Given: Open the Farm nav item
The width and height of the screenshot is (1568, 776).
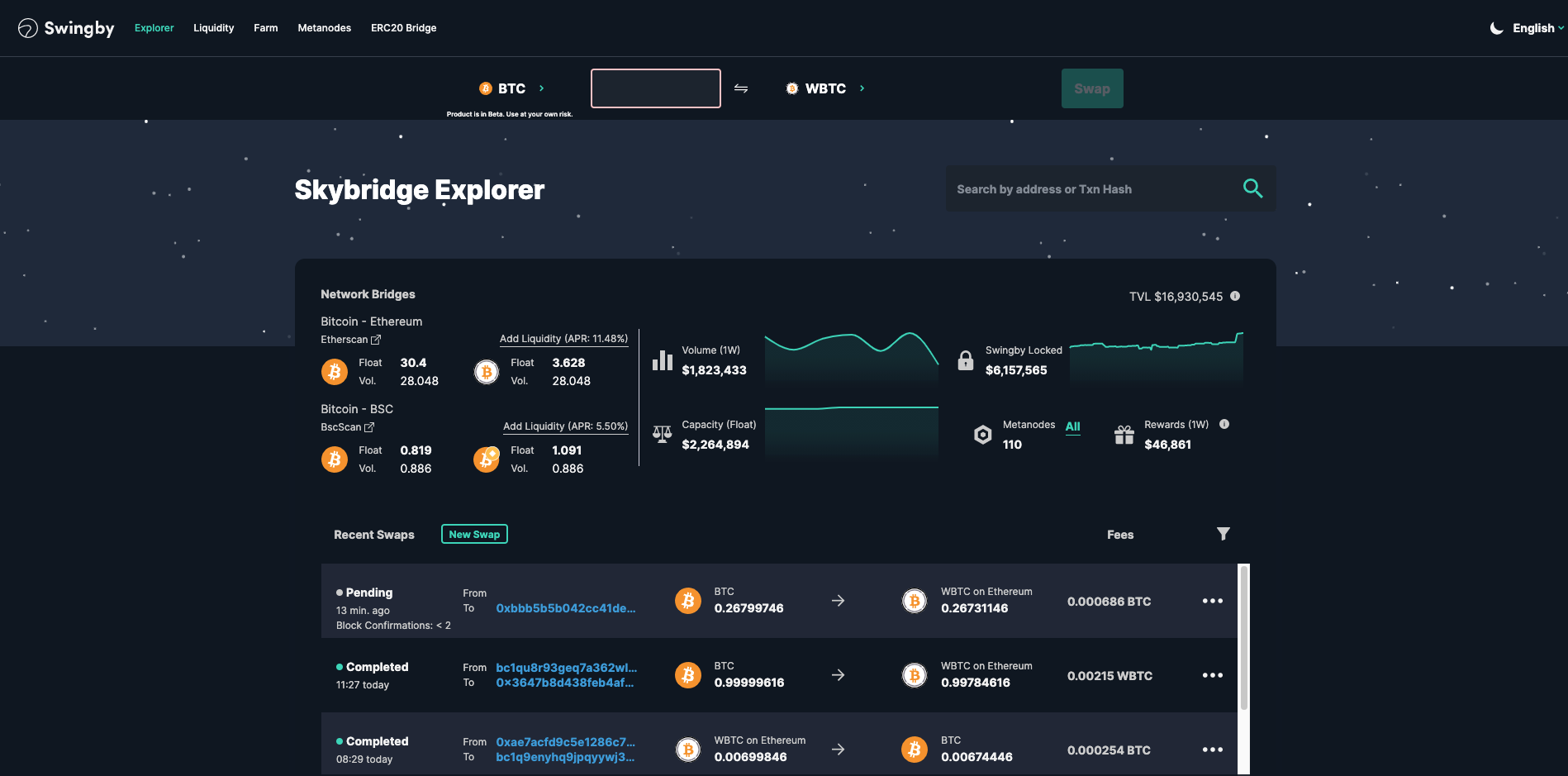Looking at the screenshot, I should point(265,28).
